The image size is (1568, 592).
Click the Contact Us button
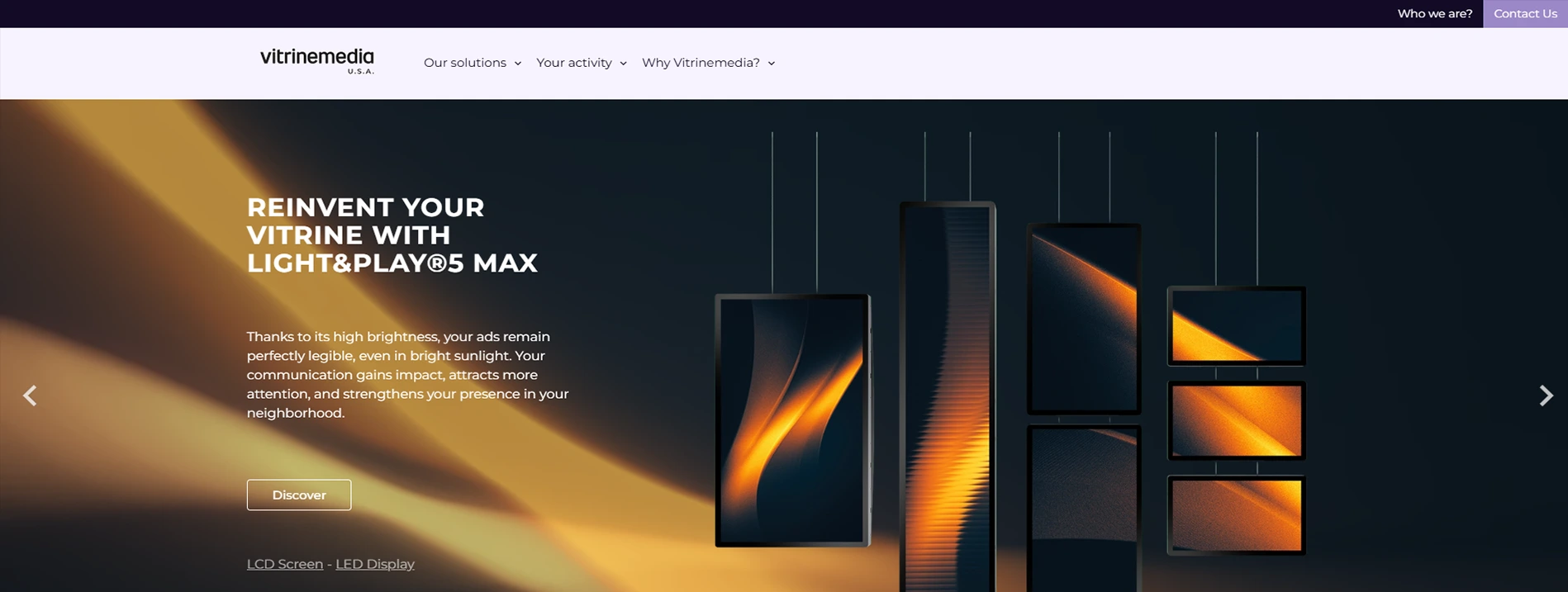pyautogui.click(x=1525, y=14)
